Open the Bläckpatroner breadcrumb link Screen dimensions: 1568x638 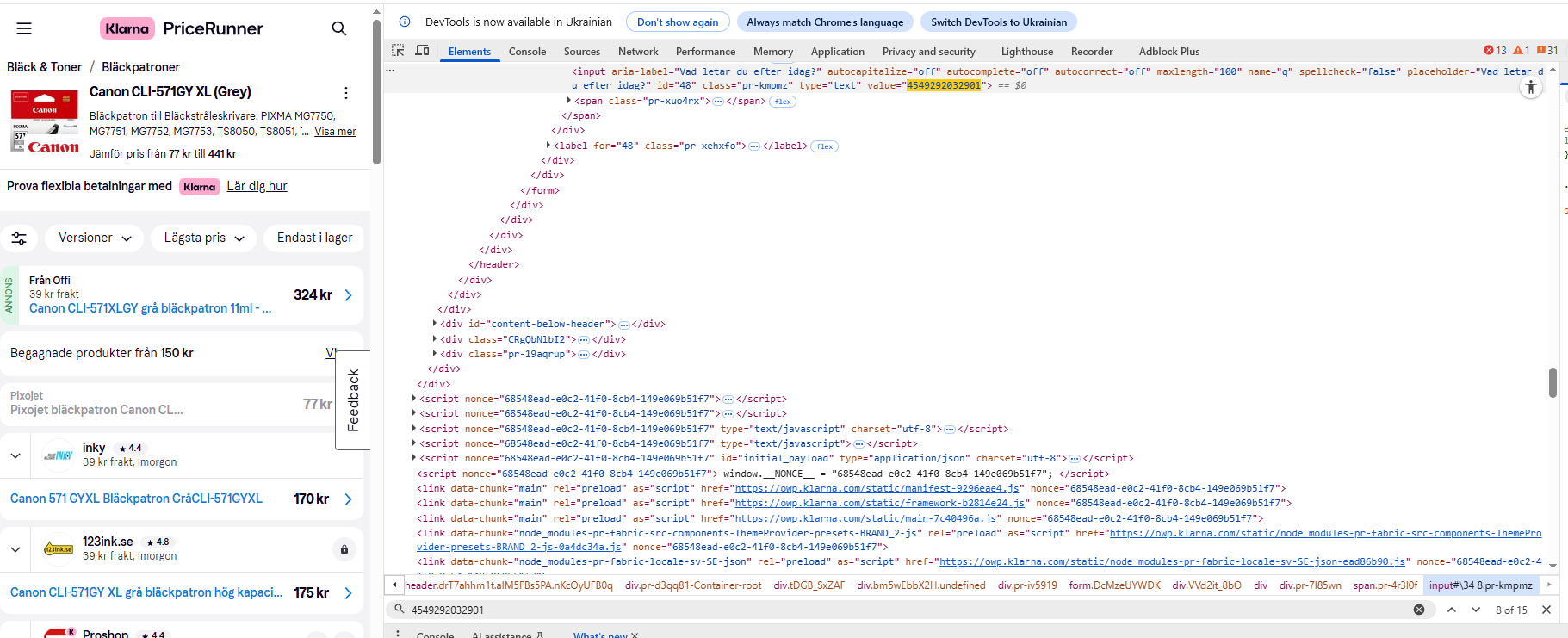coord(140,67)
